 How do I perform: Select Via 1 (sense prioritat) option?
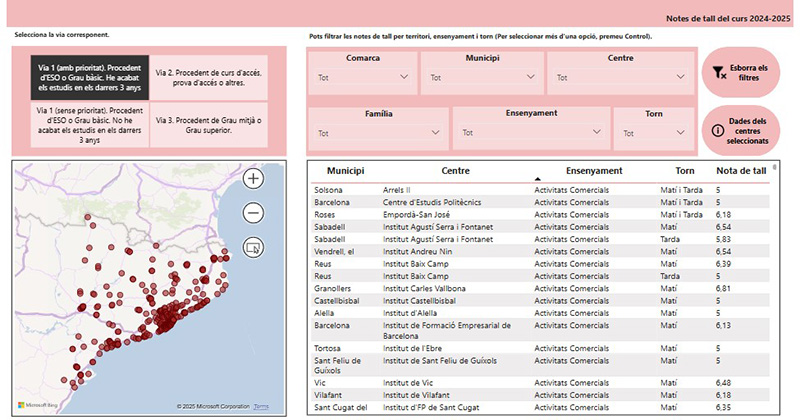[x=89, y=125]
